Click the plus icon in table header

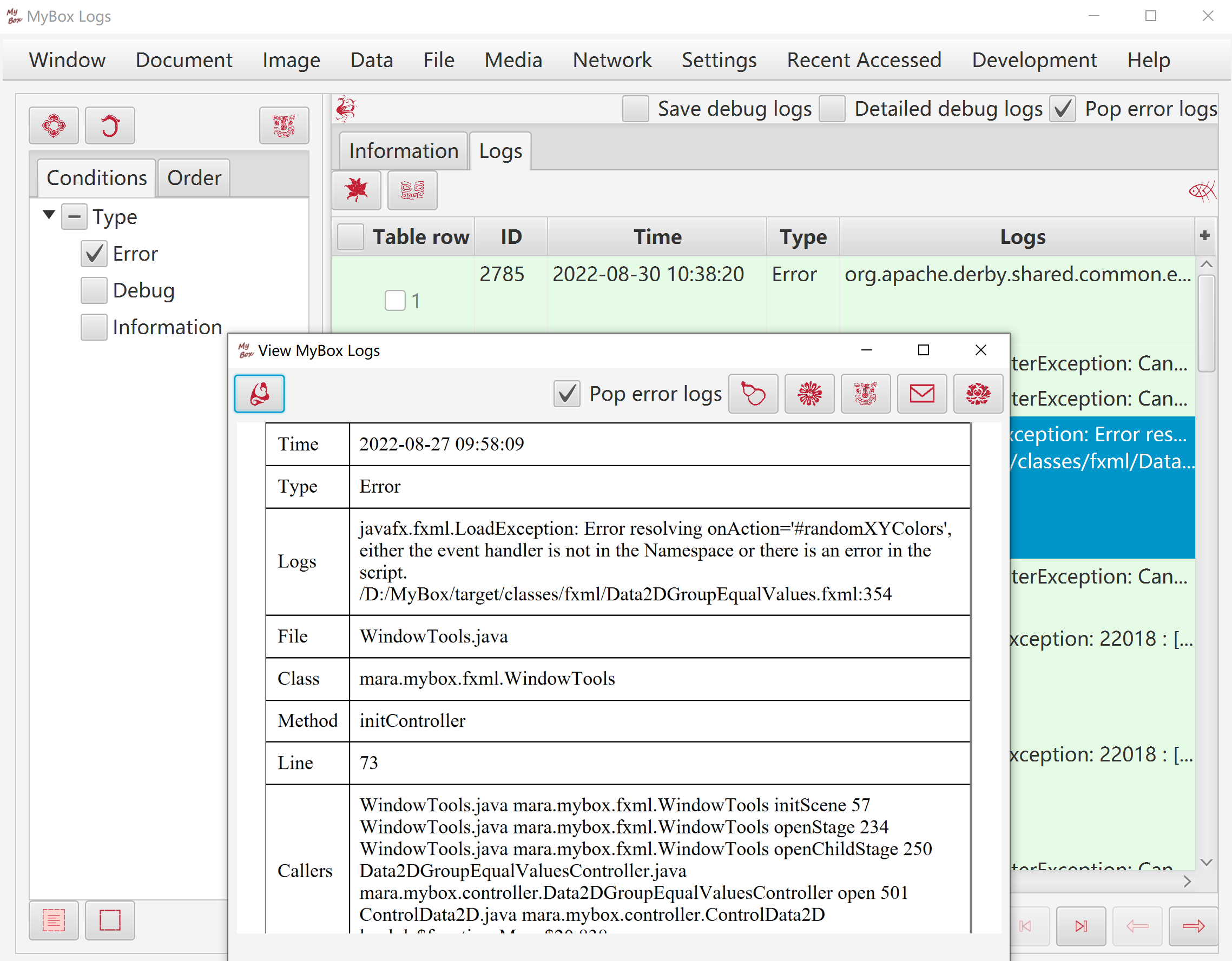tap(1205, 235)
